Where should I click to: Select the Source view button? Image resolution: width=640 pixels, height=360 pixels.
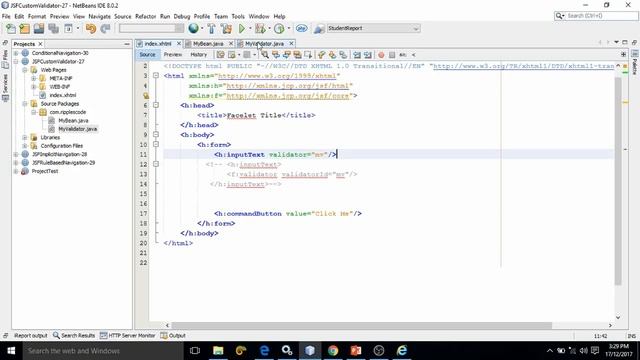[147, 55]
